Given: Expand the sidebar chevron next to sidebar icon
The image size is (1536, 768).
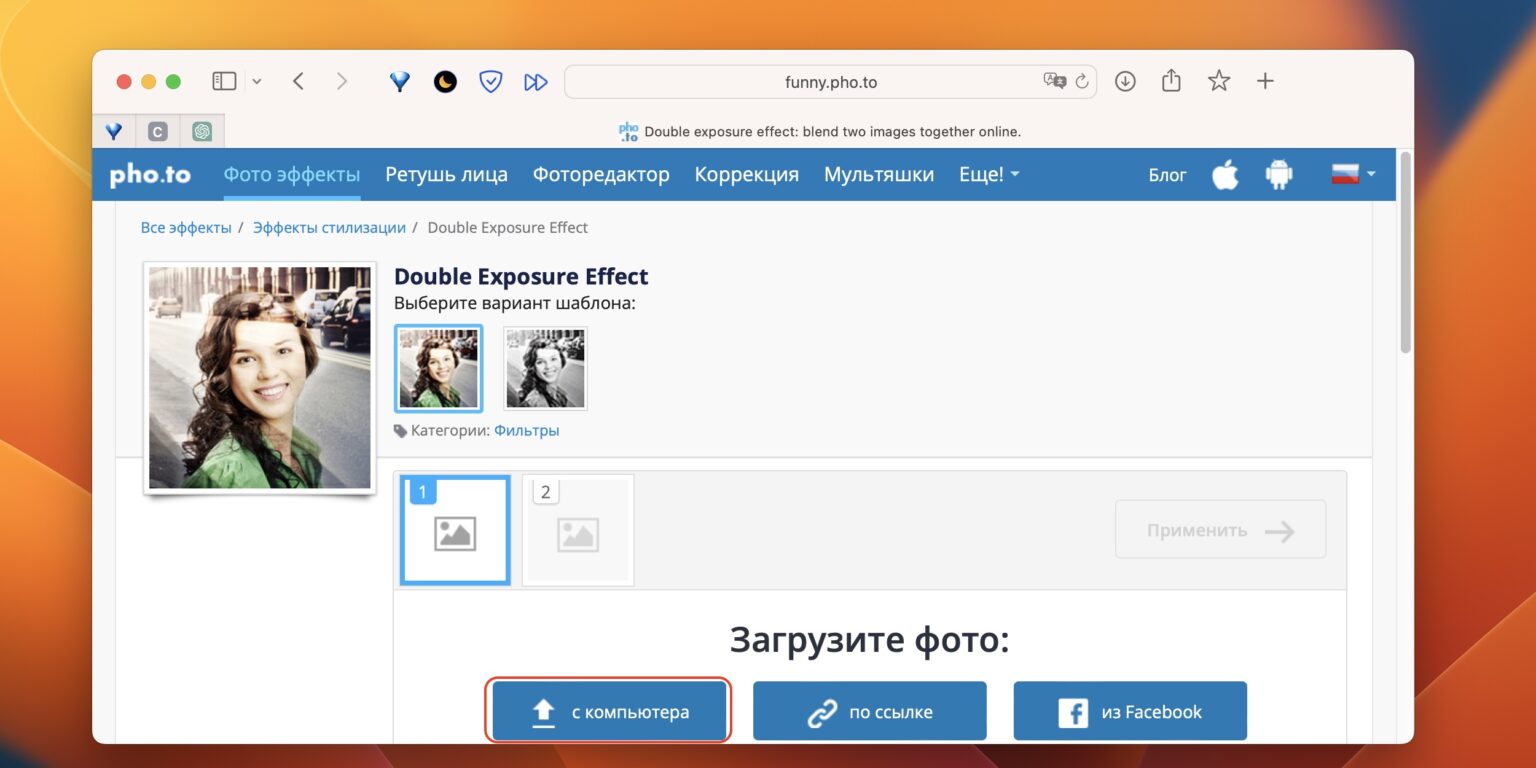Looking at the screenshot, I should tap(255, 80).
